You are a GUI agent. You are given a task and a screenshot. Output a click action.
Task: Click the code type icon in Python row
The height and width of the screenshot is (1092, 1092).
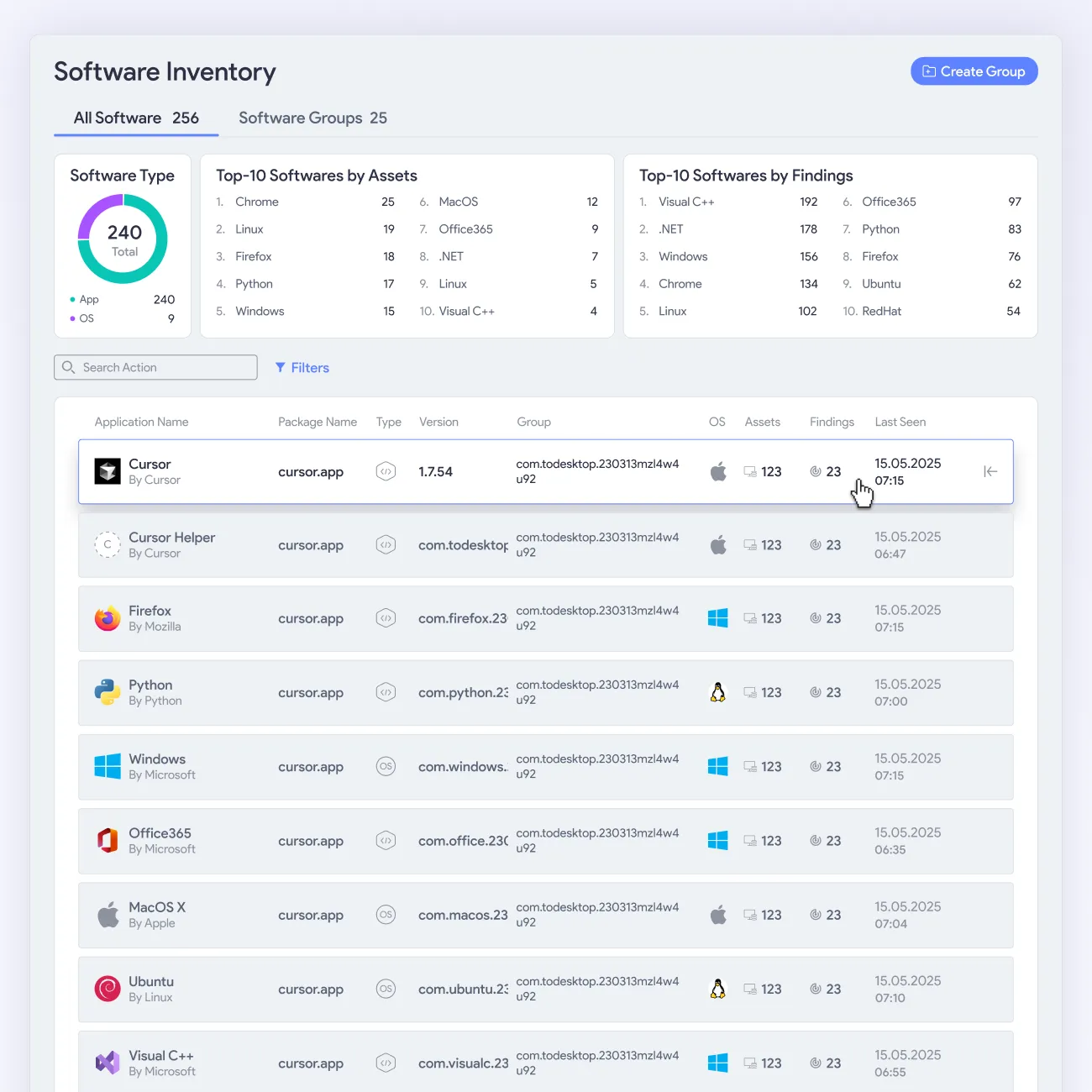386,692
